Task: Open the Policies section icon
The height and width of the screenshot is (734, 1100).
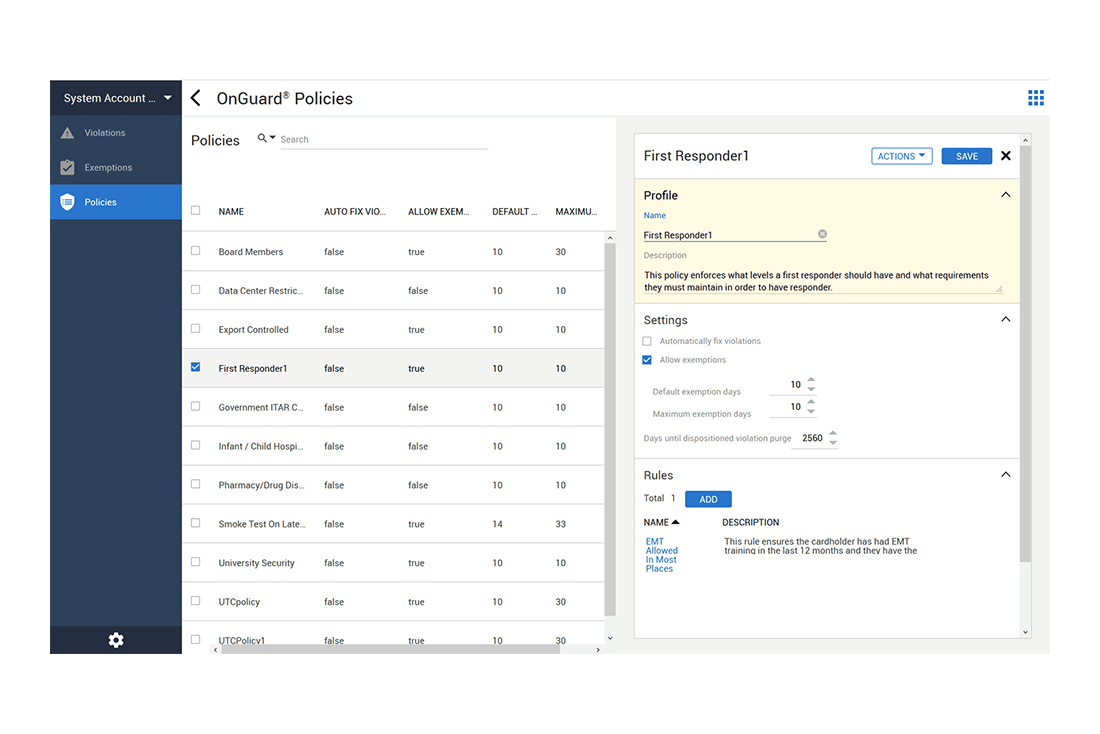Action: tap(66, 201)
